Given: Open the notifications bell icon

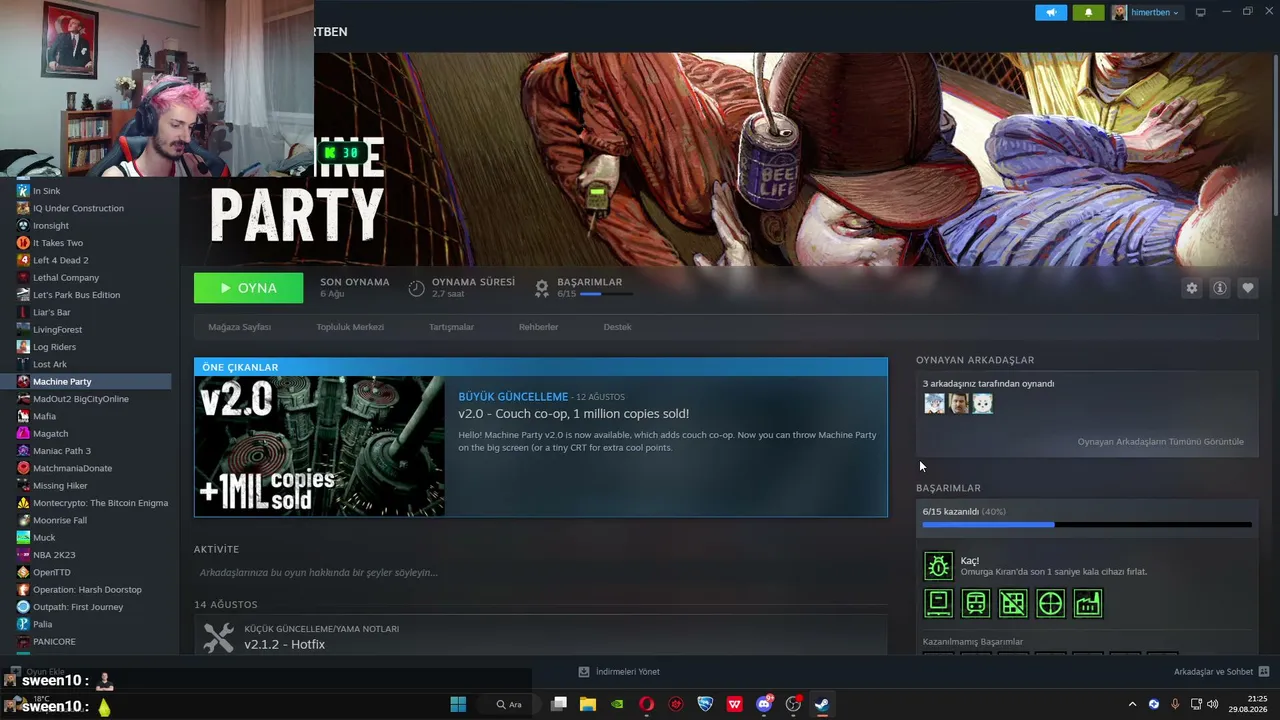Looking at the screenshot, I should pyautogui.click(x=1088, y=12).
